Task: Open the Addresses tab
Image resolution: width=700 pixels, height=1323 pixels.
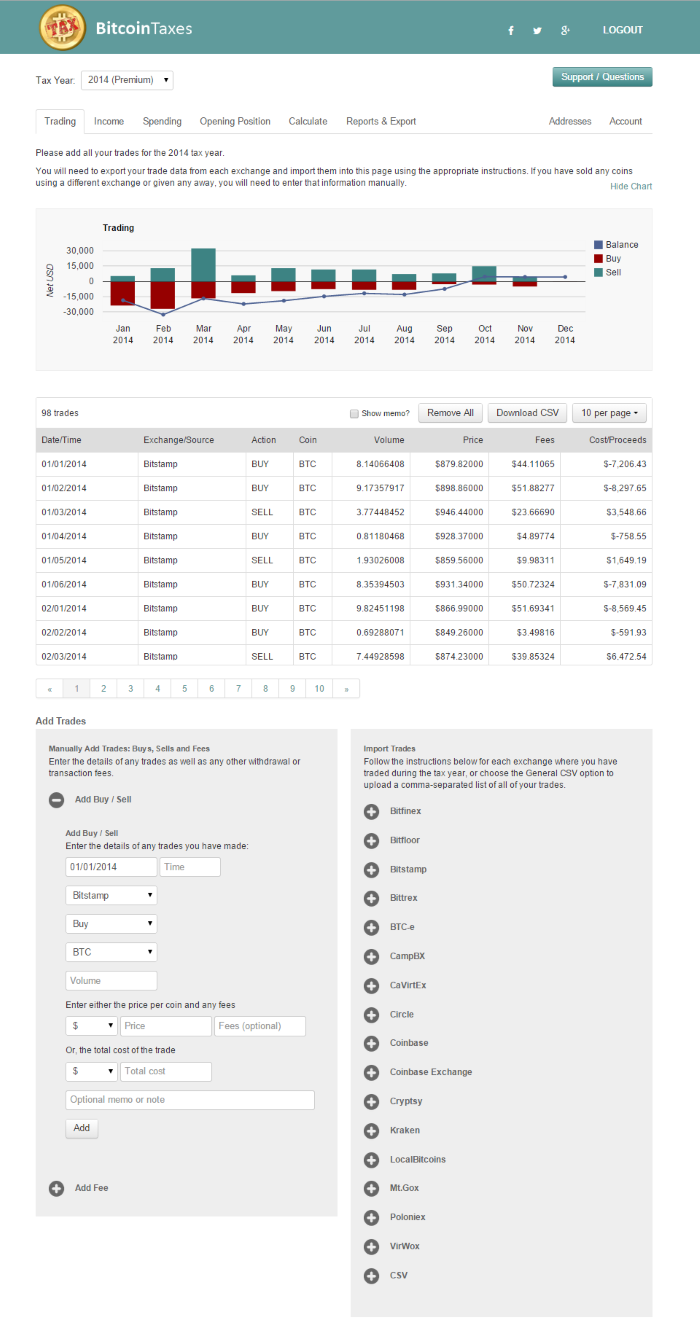Action: (x=570, y=121)
